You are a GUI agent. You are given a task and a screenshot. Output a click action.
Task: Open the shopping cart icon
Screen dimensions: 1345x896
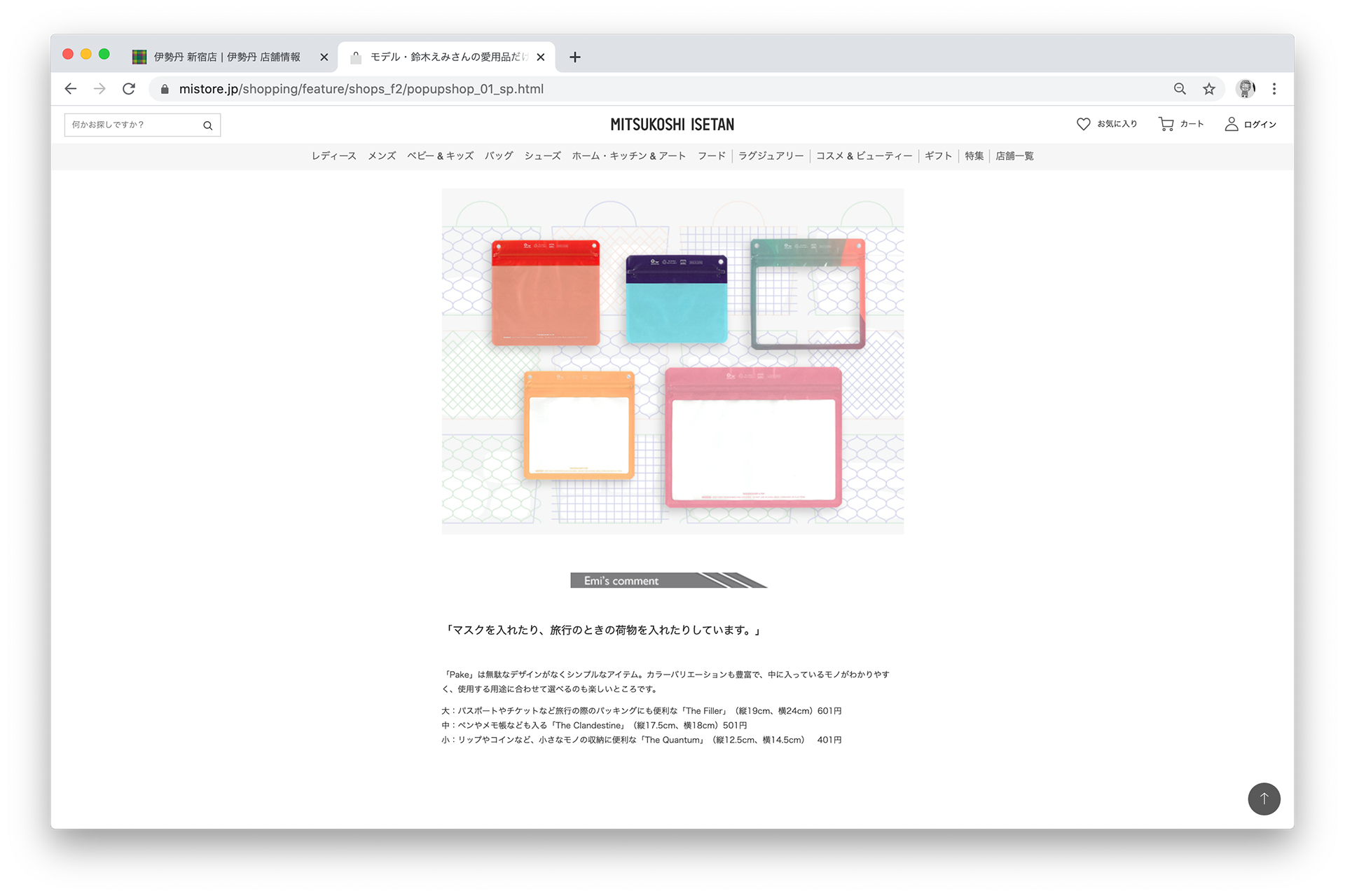1166,124
